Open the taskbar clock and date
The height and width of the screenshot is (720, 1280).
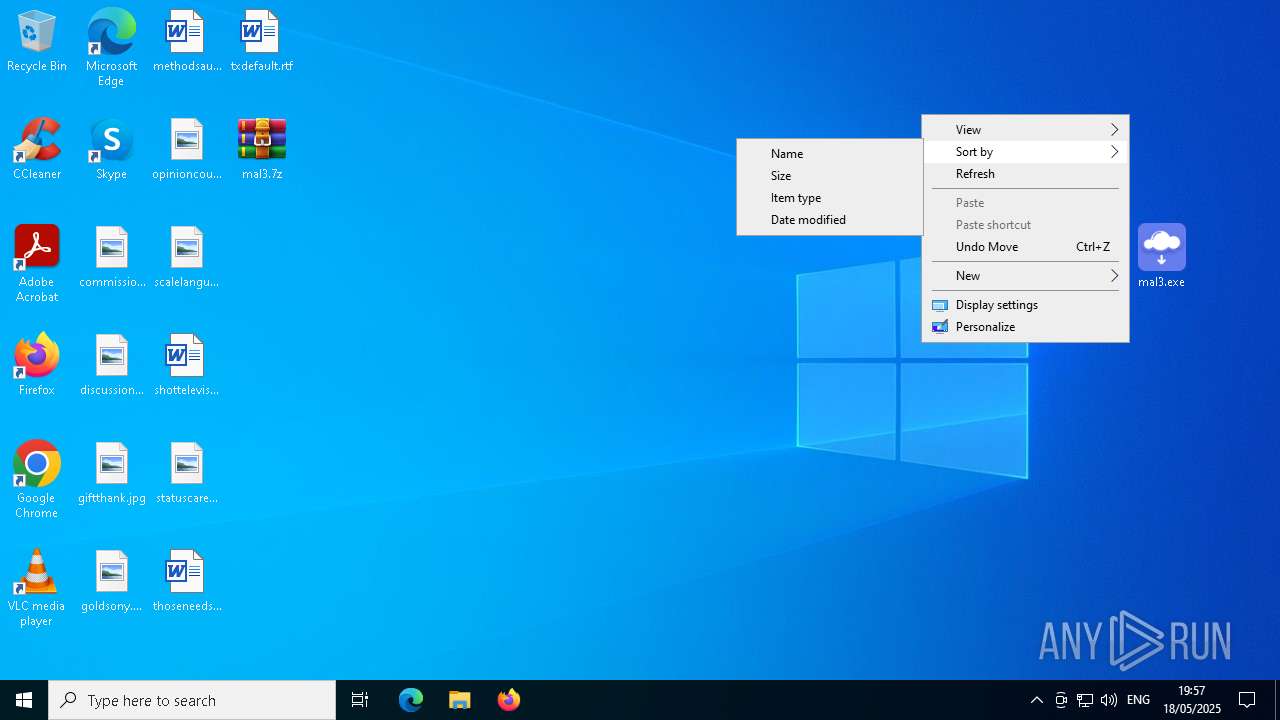(1192, 700)
